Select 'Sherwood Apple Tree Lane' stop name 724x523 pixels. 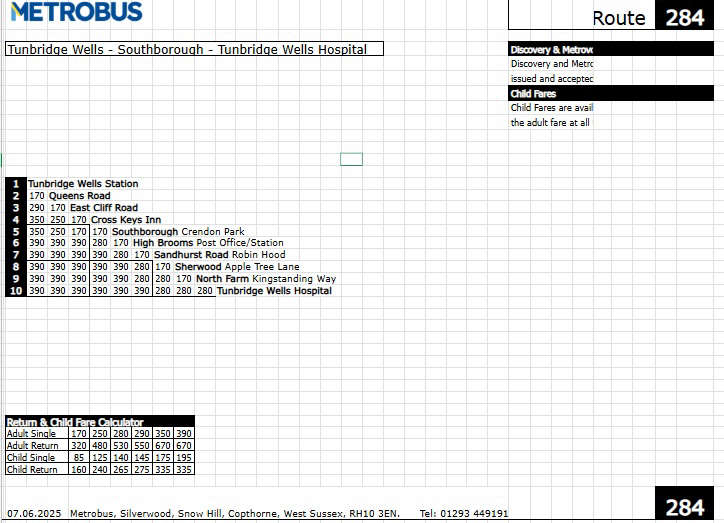coord(237,267)
